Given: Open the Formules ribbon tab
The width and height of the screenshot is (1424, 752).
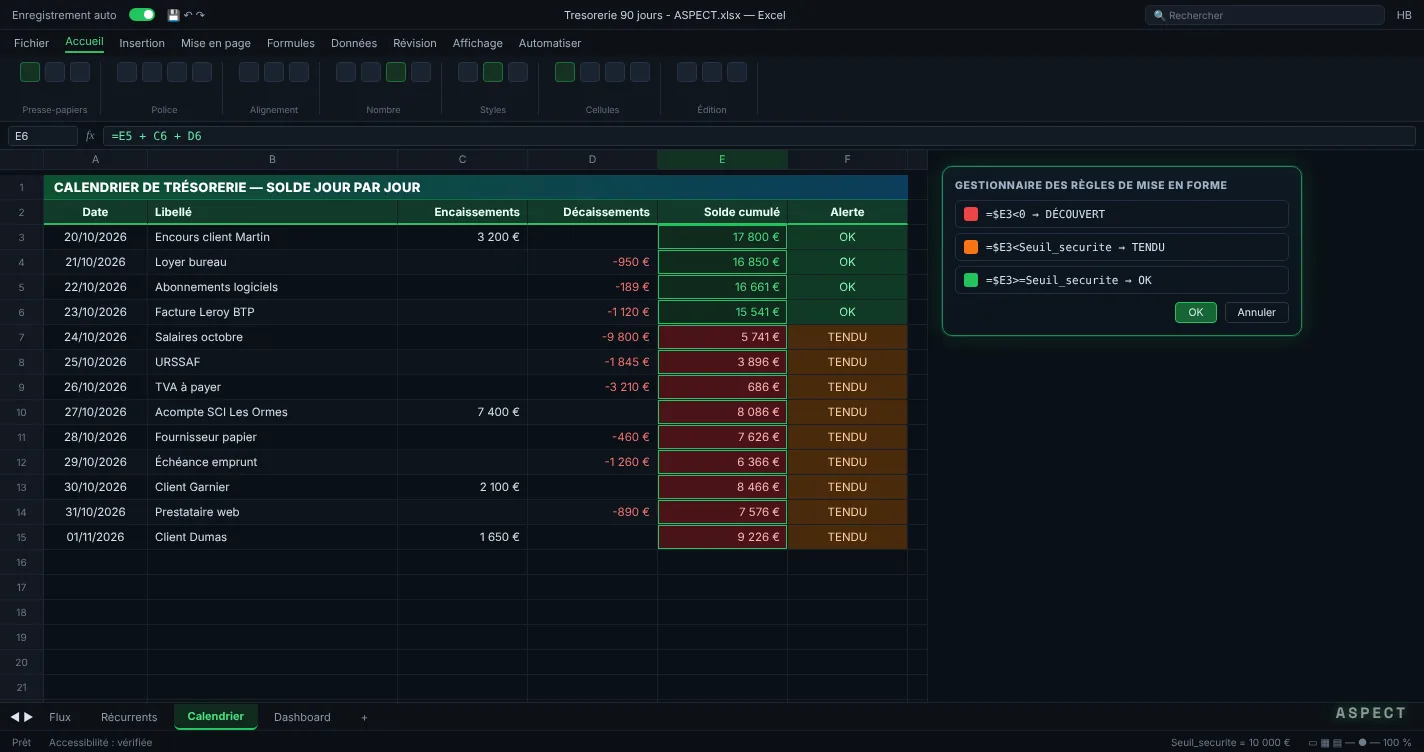Looking at the screenshot, I should [291, 43].
